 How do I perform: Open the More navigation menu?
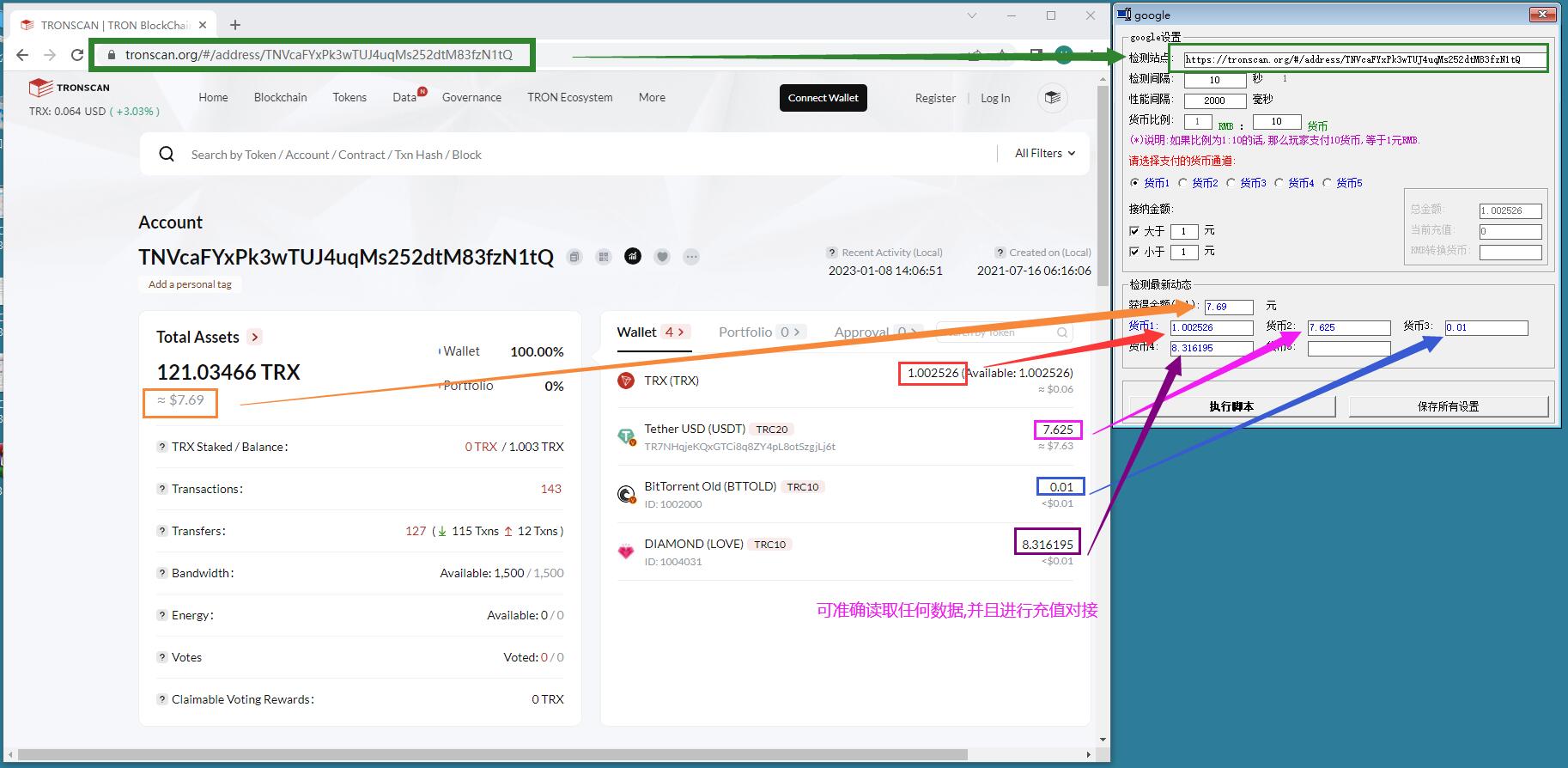coord(652,98)
